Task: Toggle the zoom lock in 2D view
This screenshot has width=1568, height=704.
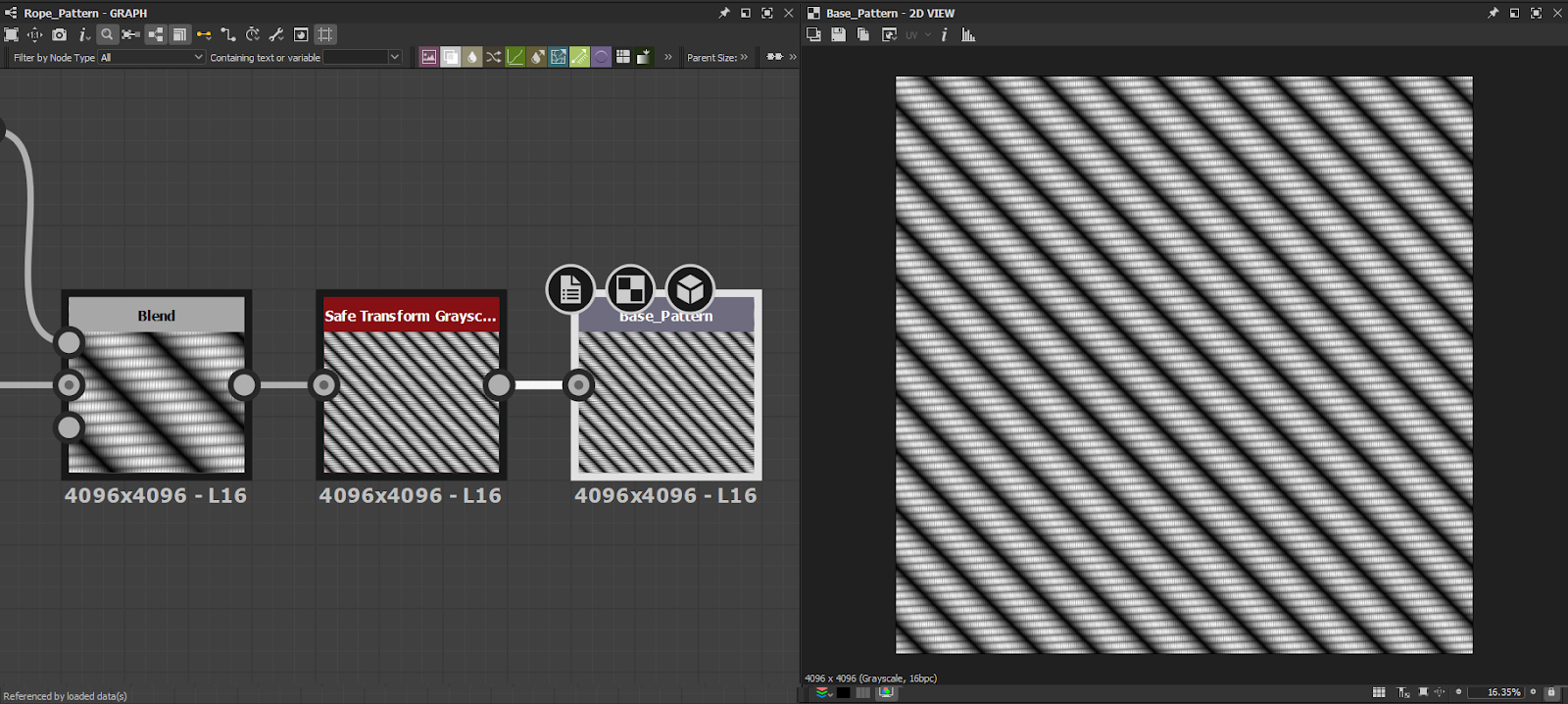Action: coord(1550,692)
